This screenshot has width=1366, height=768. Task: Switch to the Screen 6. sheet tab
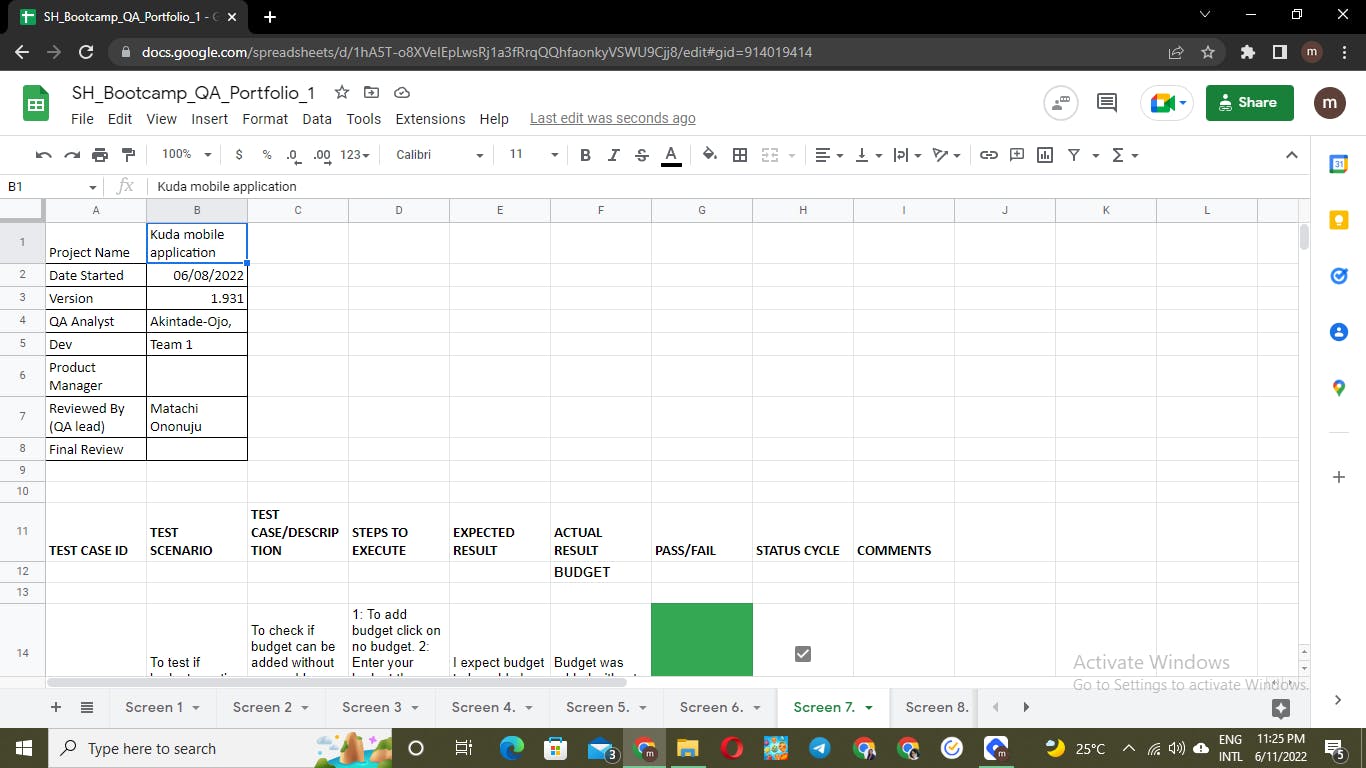720,707
